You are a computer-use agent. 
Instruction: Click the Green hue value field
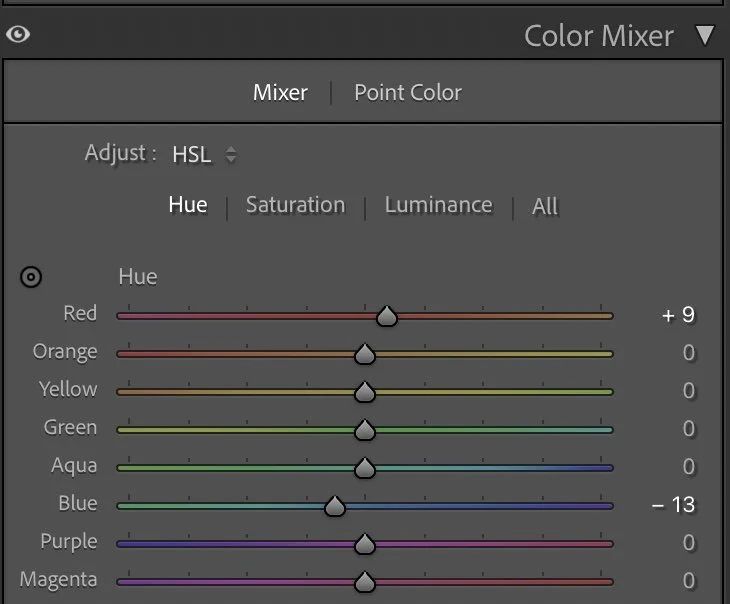point(689,429)
